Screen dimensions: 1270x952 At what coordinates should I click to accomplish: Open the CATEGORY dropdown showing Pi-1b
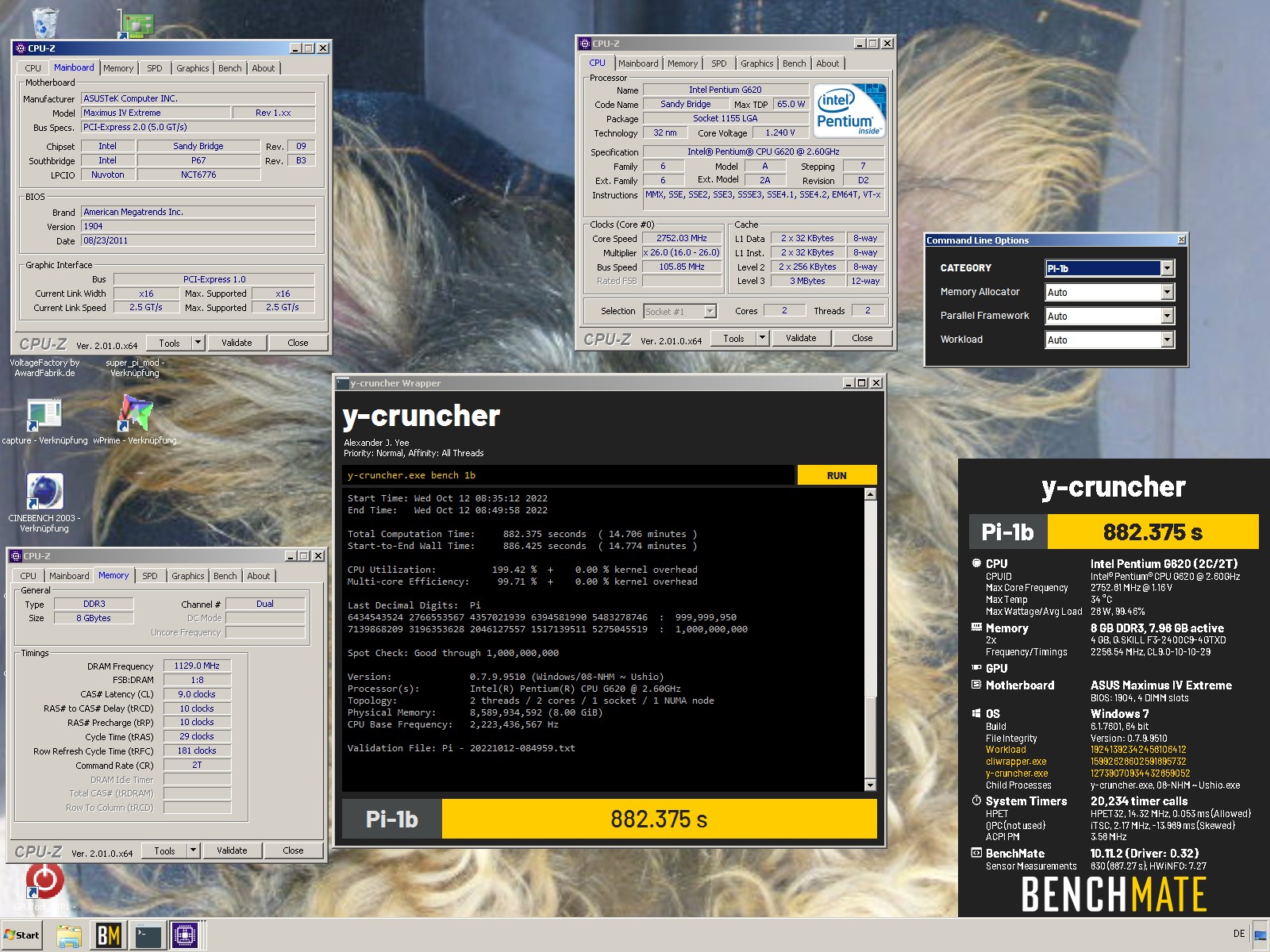tap(1109, 268)
